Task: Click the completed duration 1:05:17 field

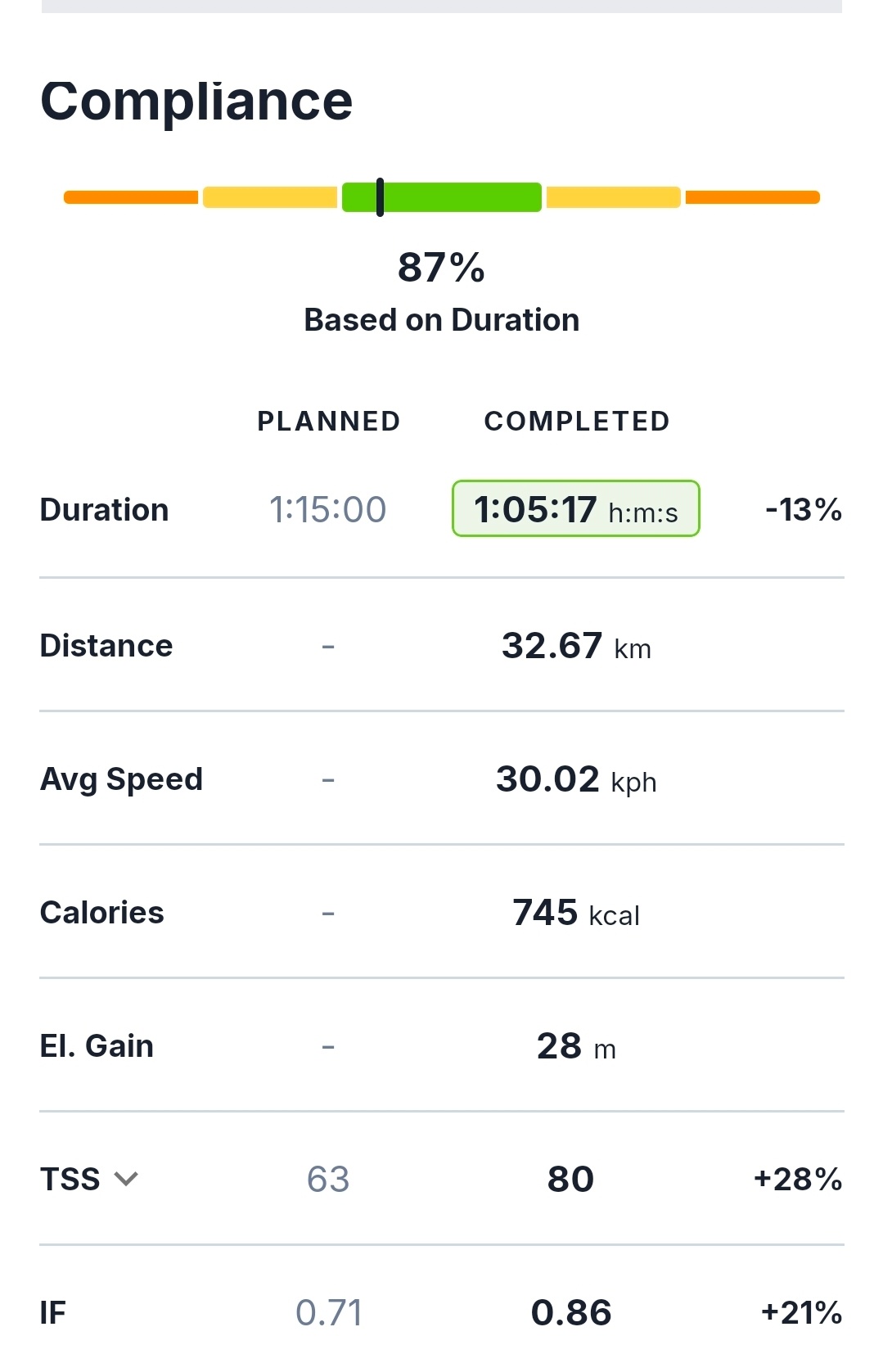Action: tap(575, 509)
